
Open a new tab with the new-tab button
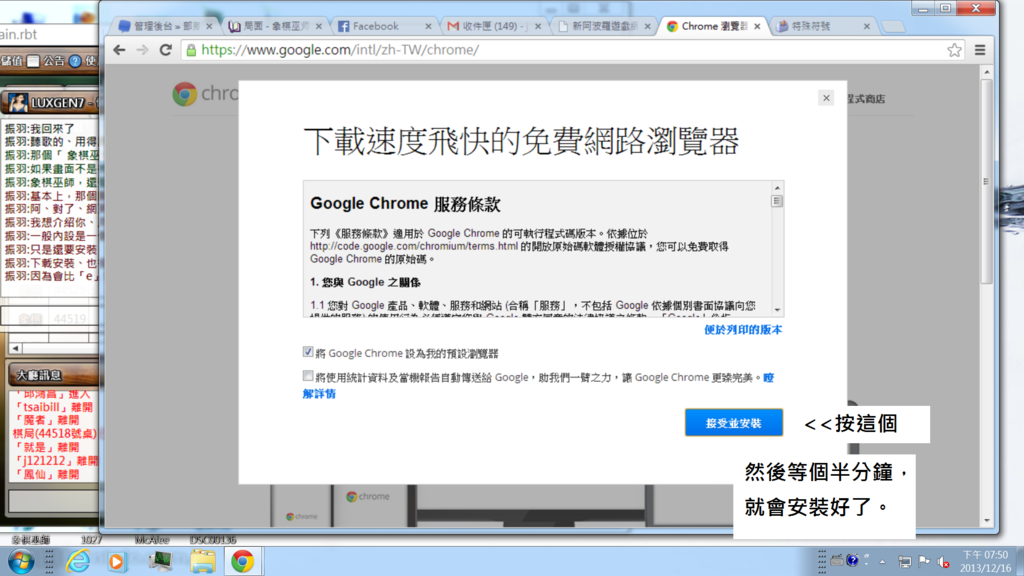pyautogui.click(x=893, y=27)
